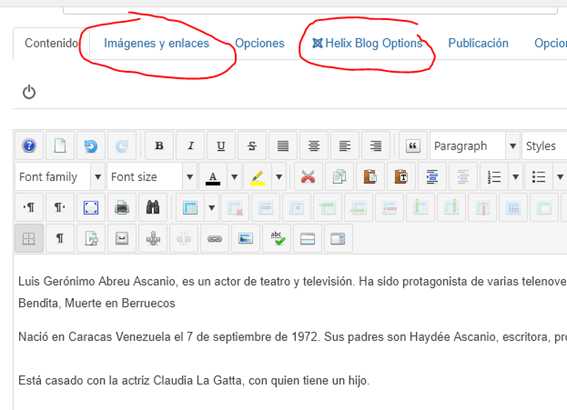This screenshot has width=567, height=410.
Task: Apply the black text color swatch
Action: 213,177
